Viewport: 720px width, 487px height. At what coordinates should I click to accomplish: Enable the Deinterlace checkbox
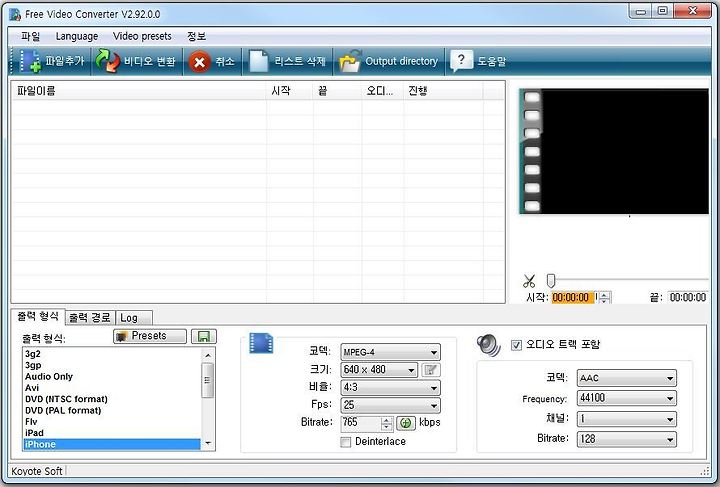coord(346,442)
